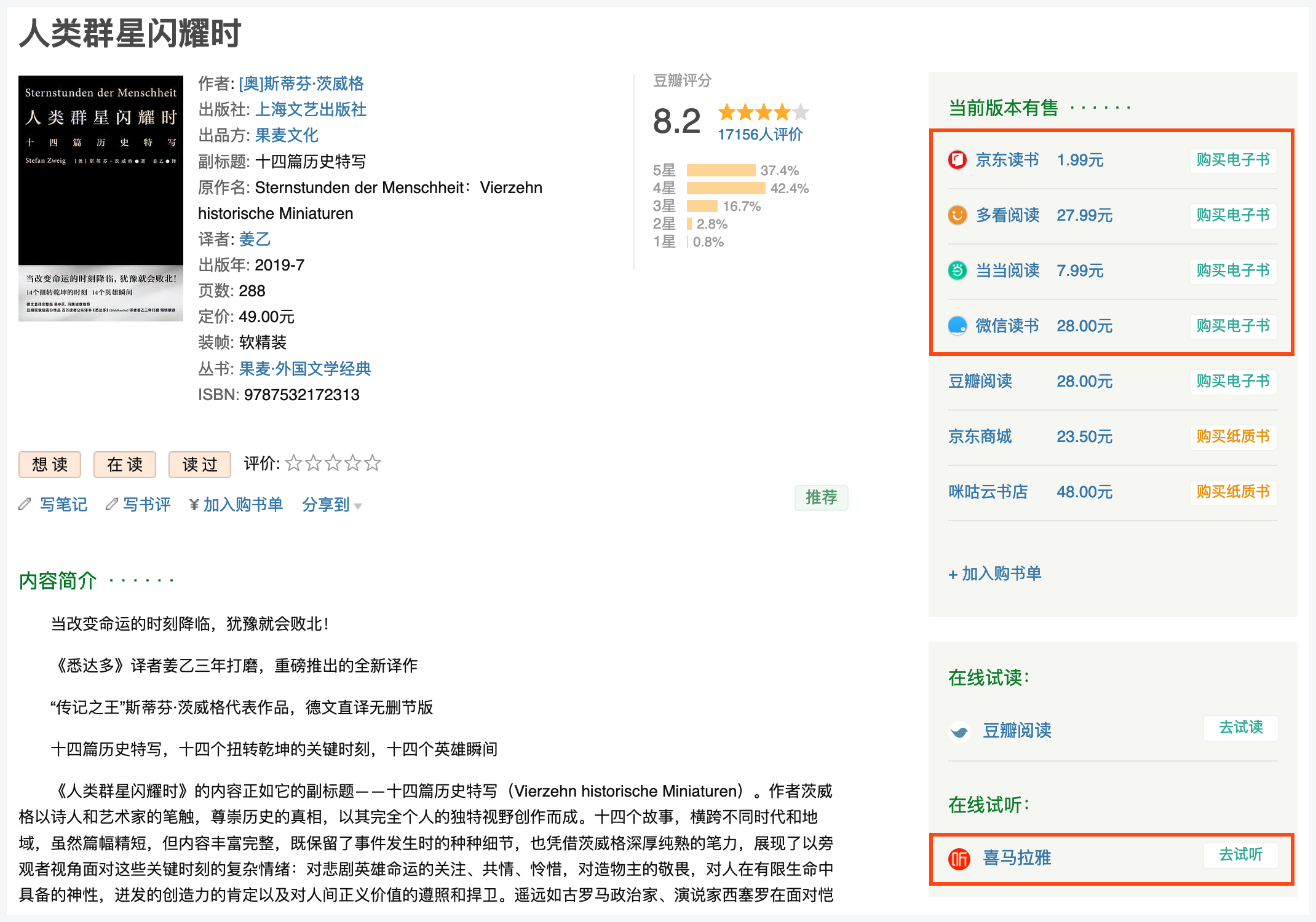Toggle the 想读 reading status
Viewport: 1316px width, 922px height.
[x=49, y=465]
